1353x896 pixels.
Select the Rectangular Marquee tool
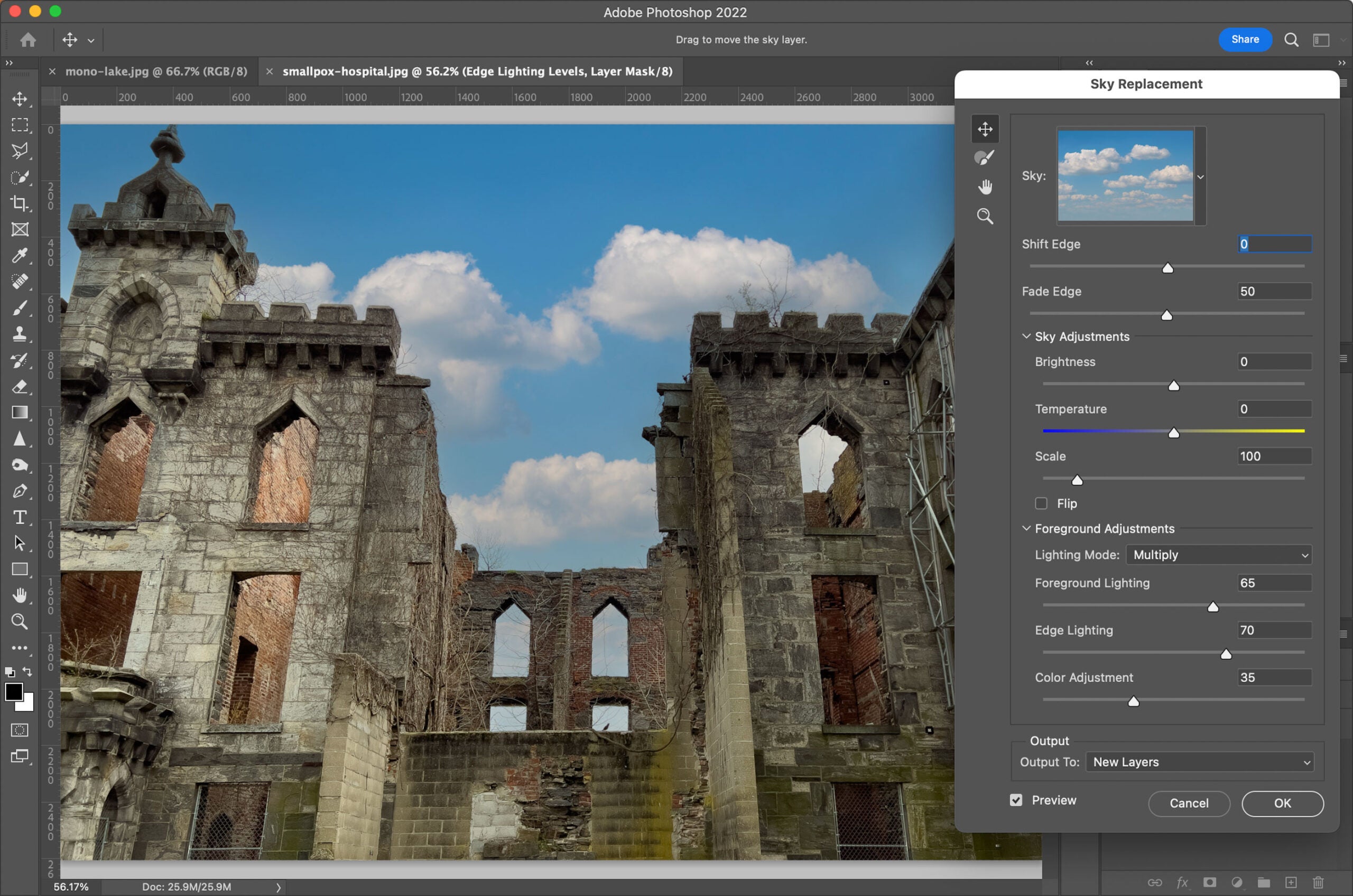[20, 125]
